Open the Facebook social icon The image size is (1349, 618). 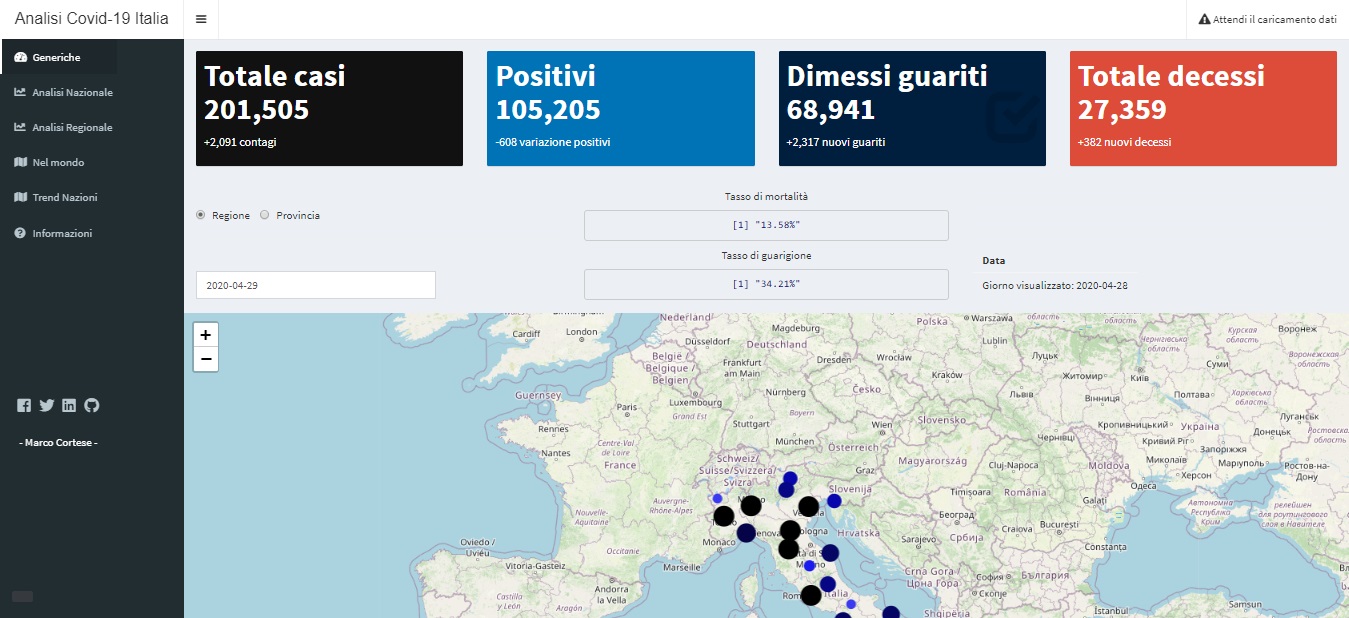25,405
